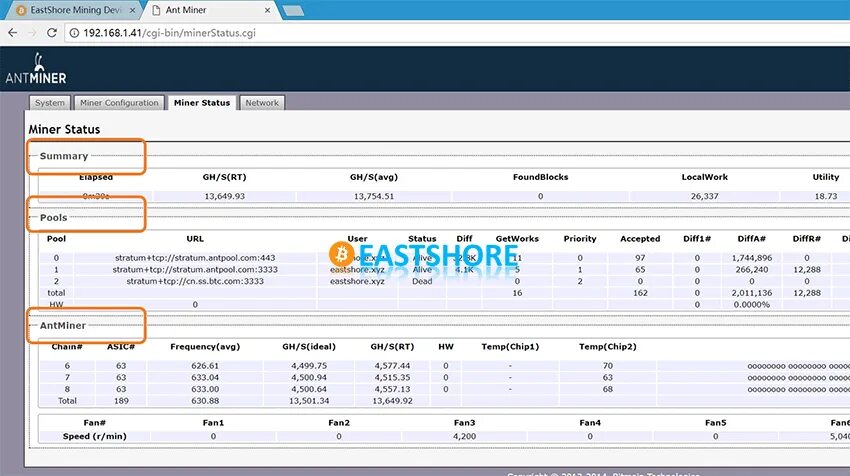Click the Fan3 speed 4,200
This screenshot has width=850, height=476.
point(465,436)
